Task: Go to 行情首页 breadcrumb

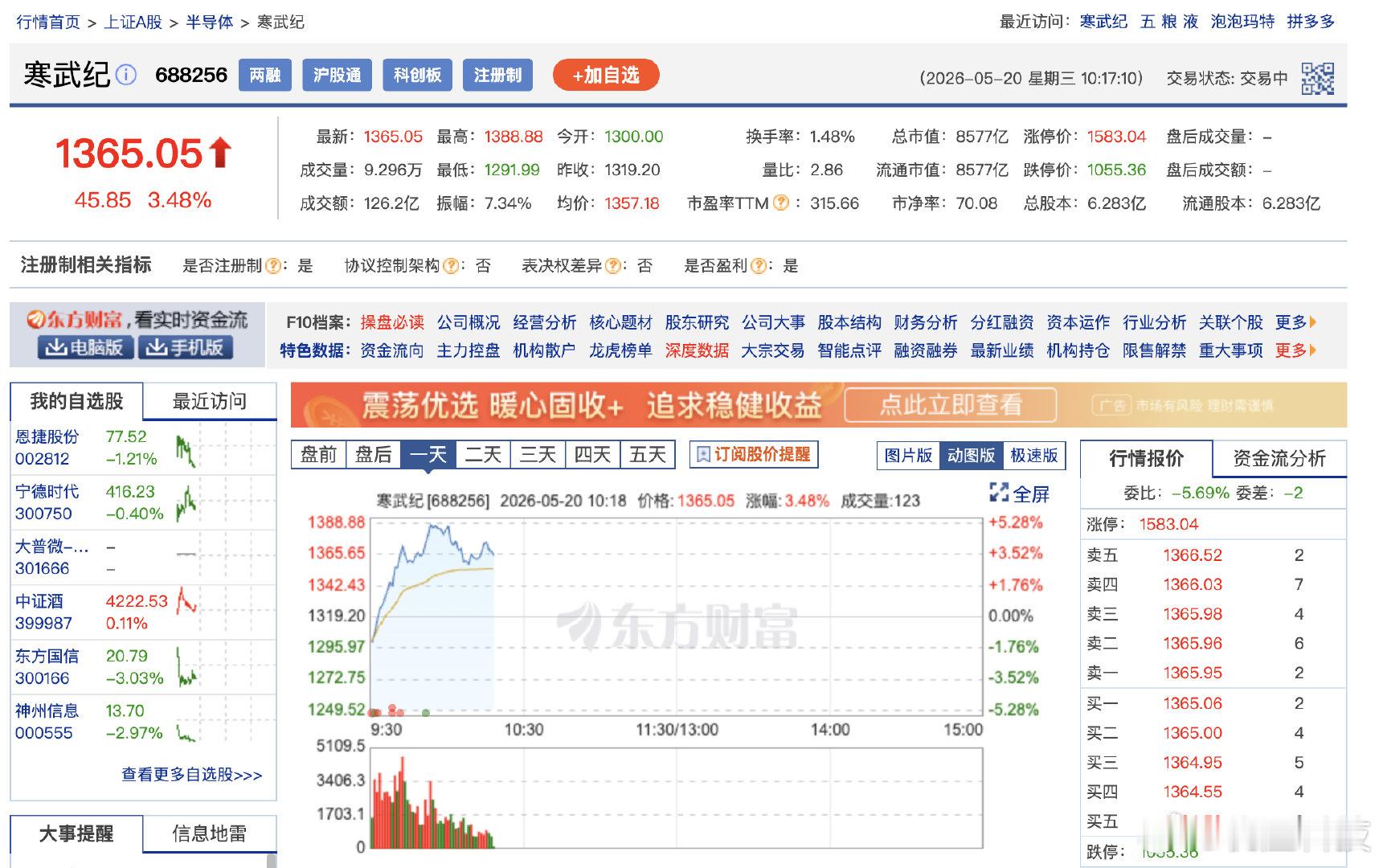Action: pos(48,22)
